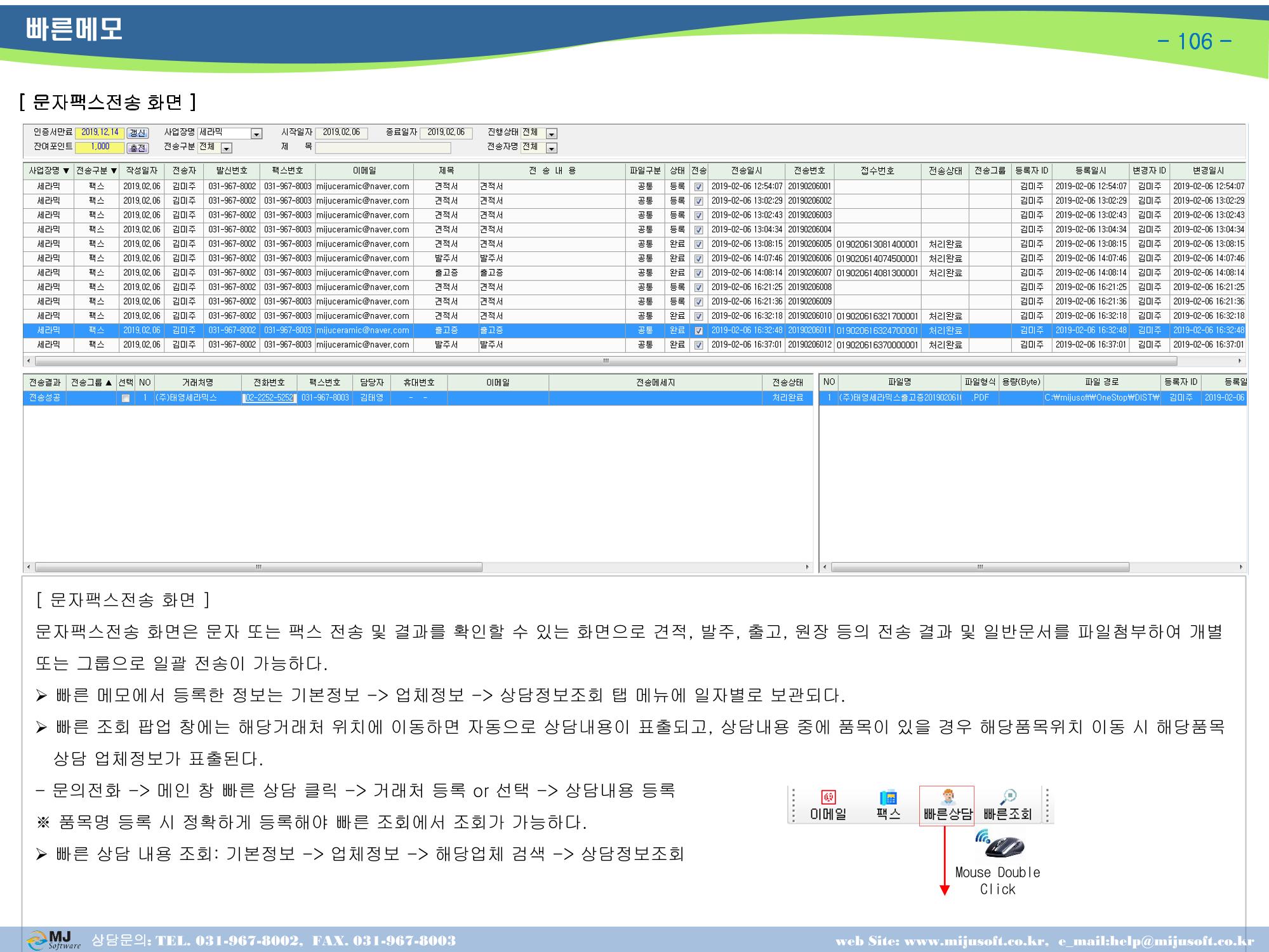Image resolution: width=1269 pixels, height=952 pixels.
Task: Click the recipient grid horizontal scrollbar
Action: coord(258,567)
